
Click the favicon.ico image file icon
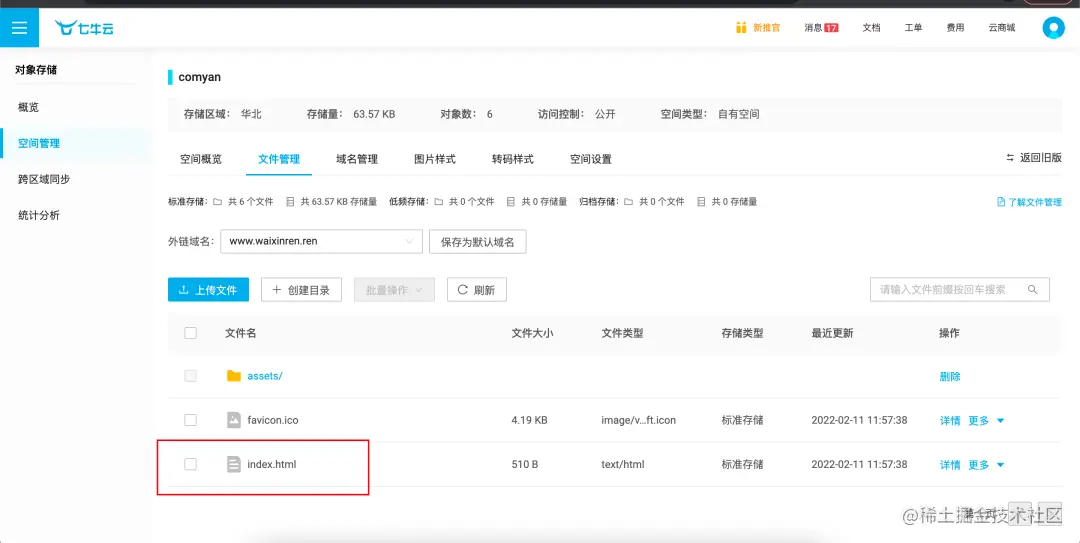coord(234,420)
